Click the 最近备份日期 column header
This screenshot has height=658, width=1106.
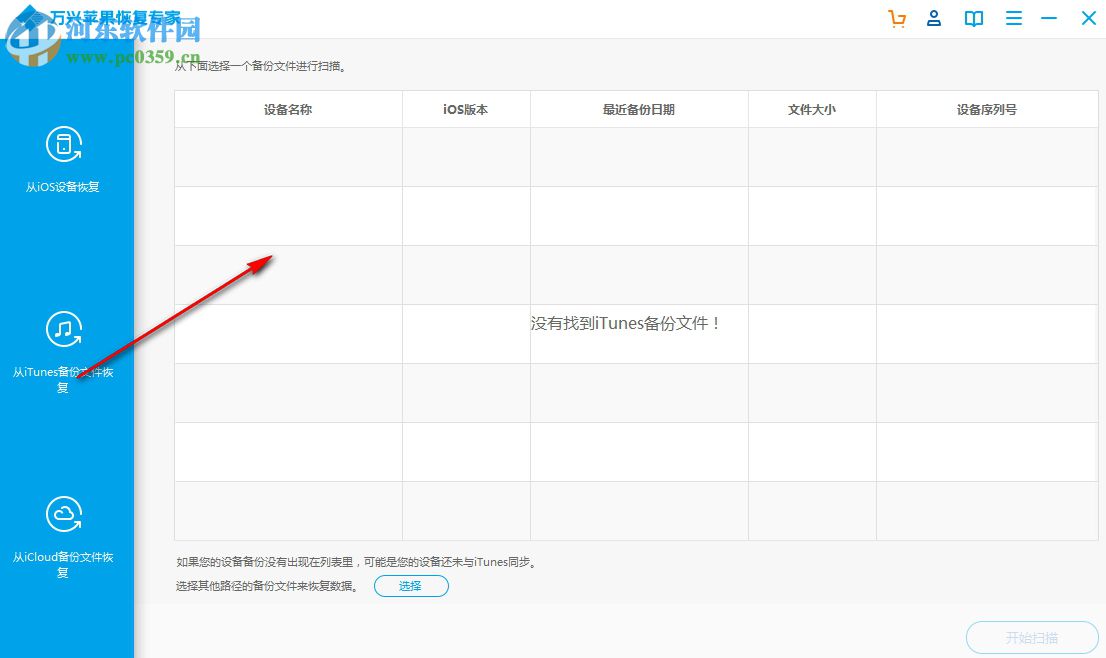tap(639, 109)
